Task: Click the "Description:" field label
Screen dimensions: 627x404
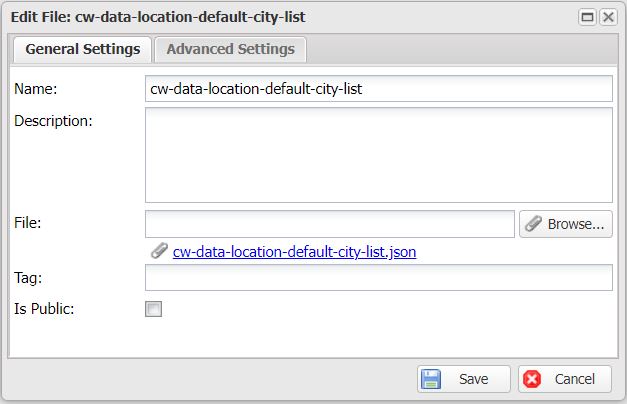Action: coord(53,121)
